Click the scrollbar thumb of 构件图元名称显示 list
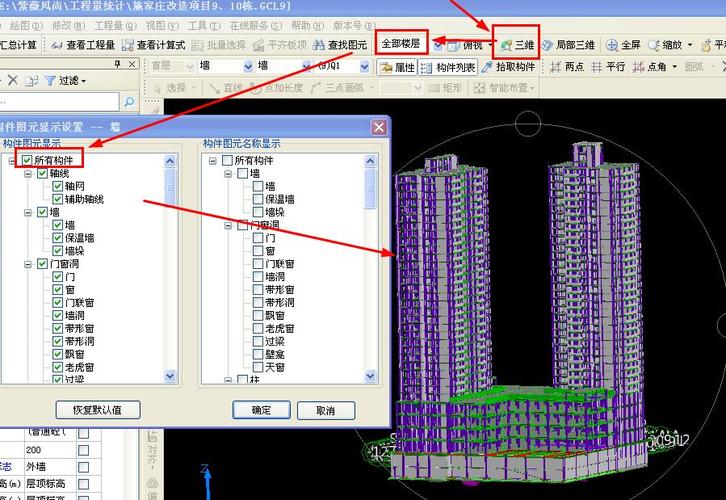The image size is (726, 500). [370, 188]
